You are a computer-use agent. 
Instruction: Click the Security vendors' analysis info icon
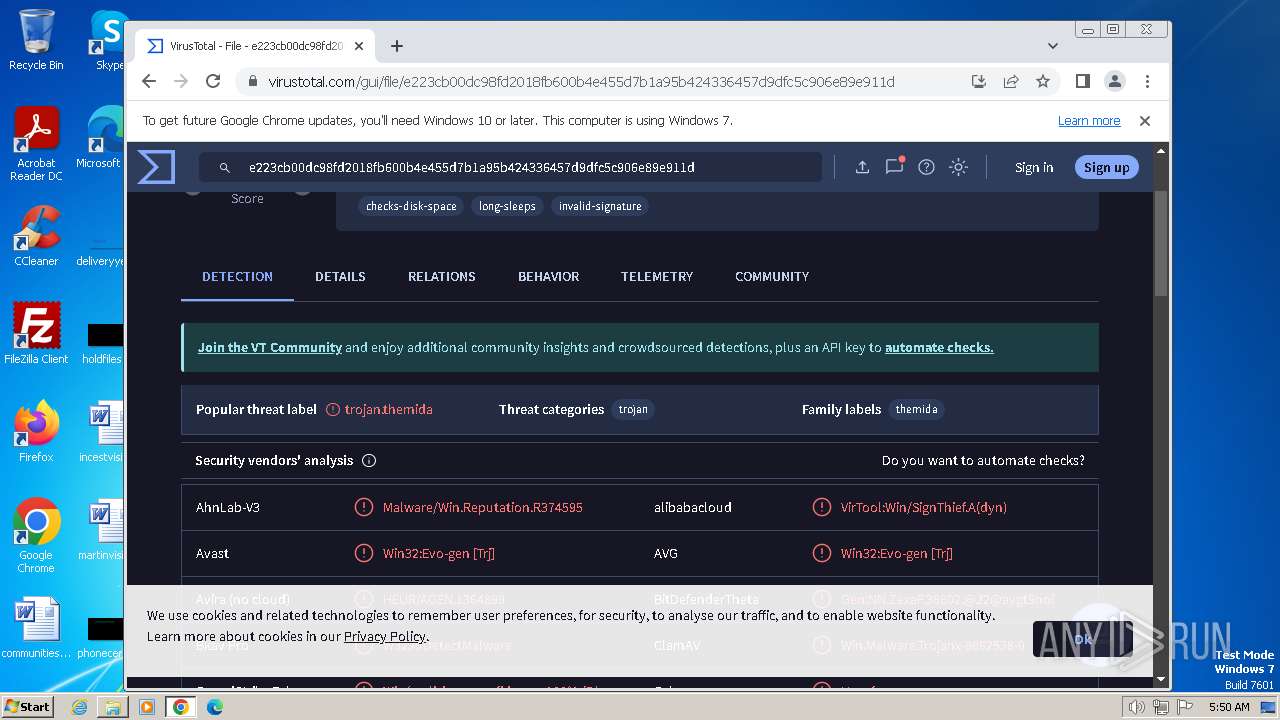click(369, 461)
